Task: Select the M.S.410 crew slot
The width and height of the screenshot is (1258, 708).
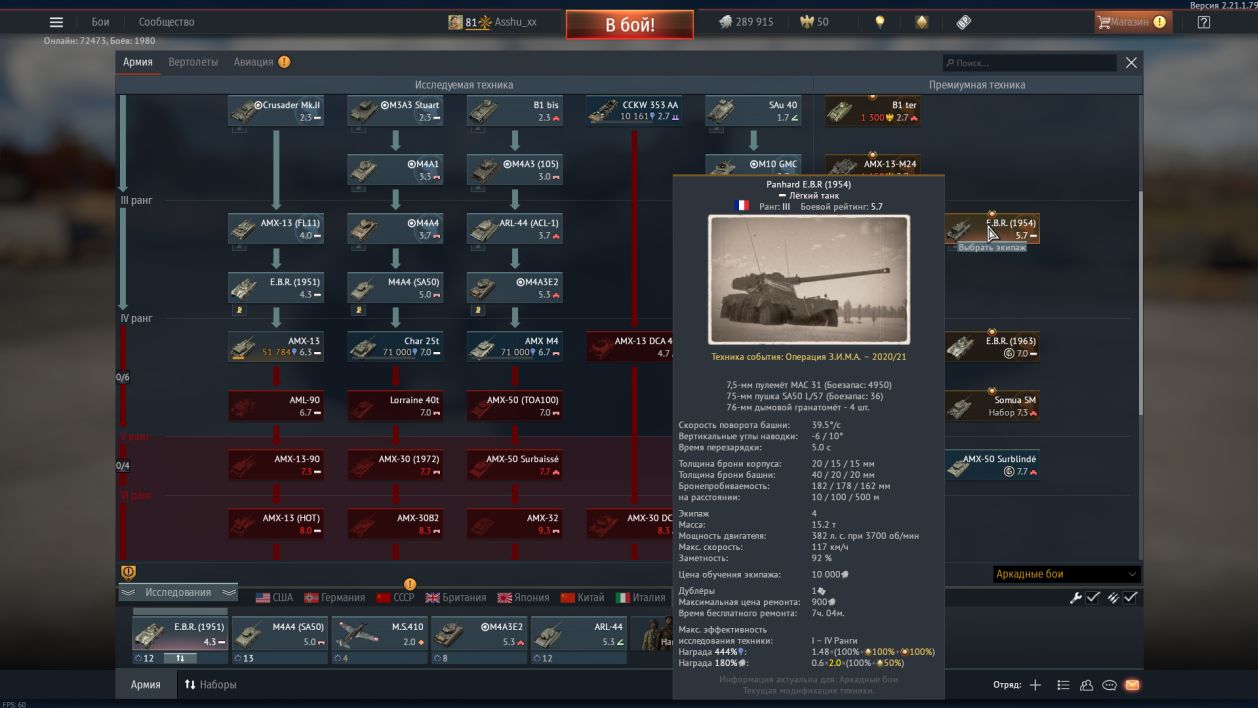Action: 379,640
